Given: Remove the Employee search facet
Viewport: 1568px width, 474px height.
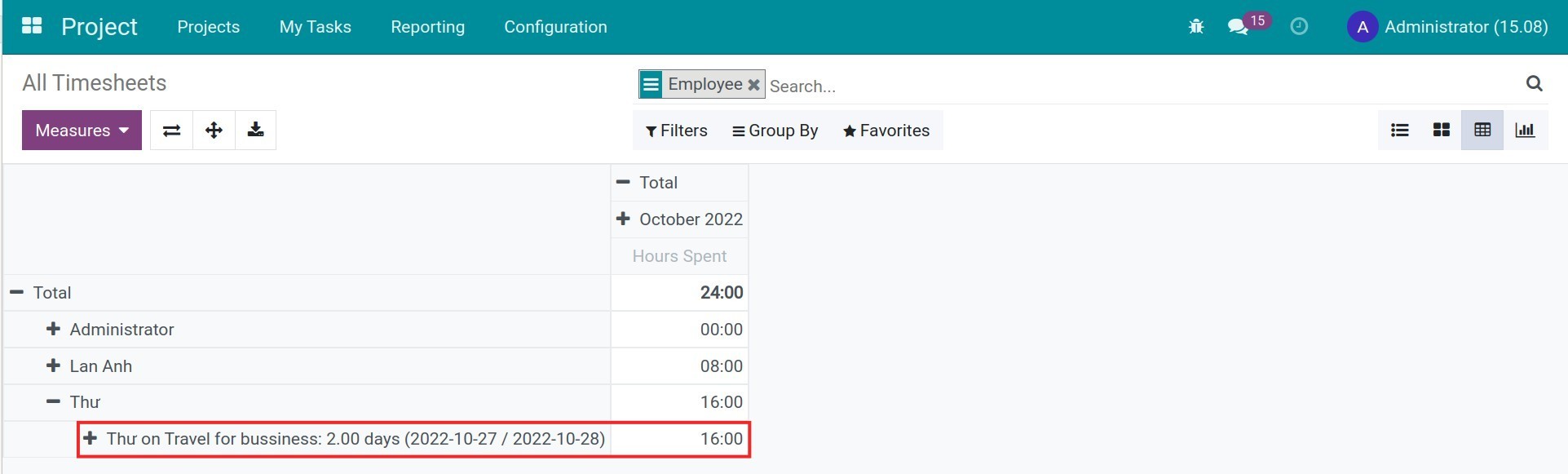Looking at the screenshot, I should click(753, 85).
